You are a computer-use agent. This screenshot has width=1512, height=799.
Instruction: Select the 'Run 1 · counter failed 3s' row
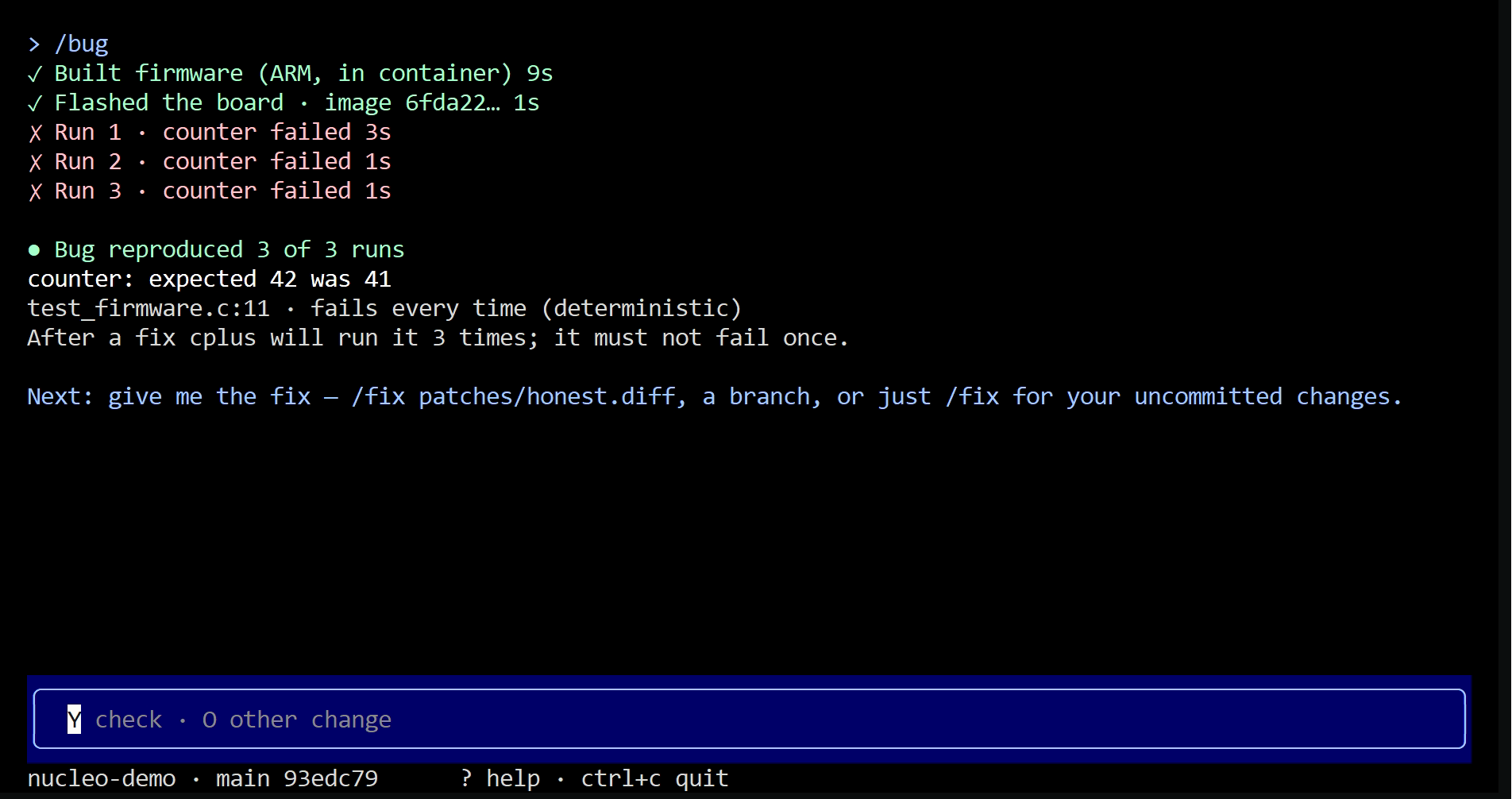click(210, 132)
